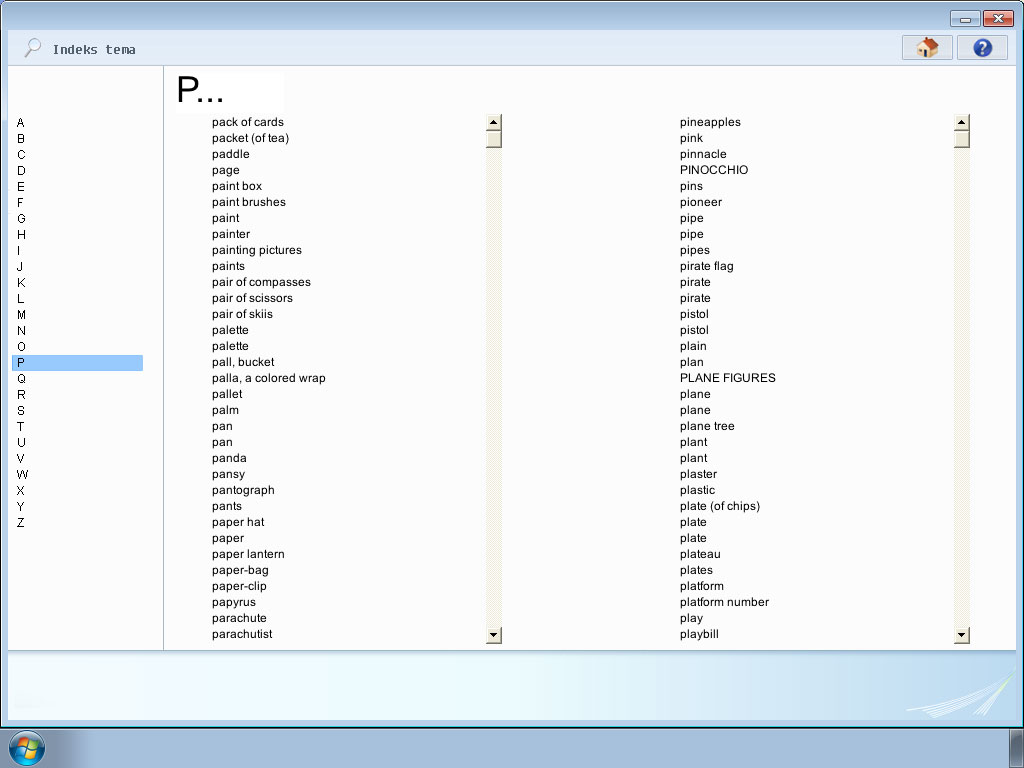Choose letter Q in the alphabet list
This screenshot has width=1024, height=768.
click(21, 379)
